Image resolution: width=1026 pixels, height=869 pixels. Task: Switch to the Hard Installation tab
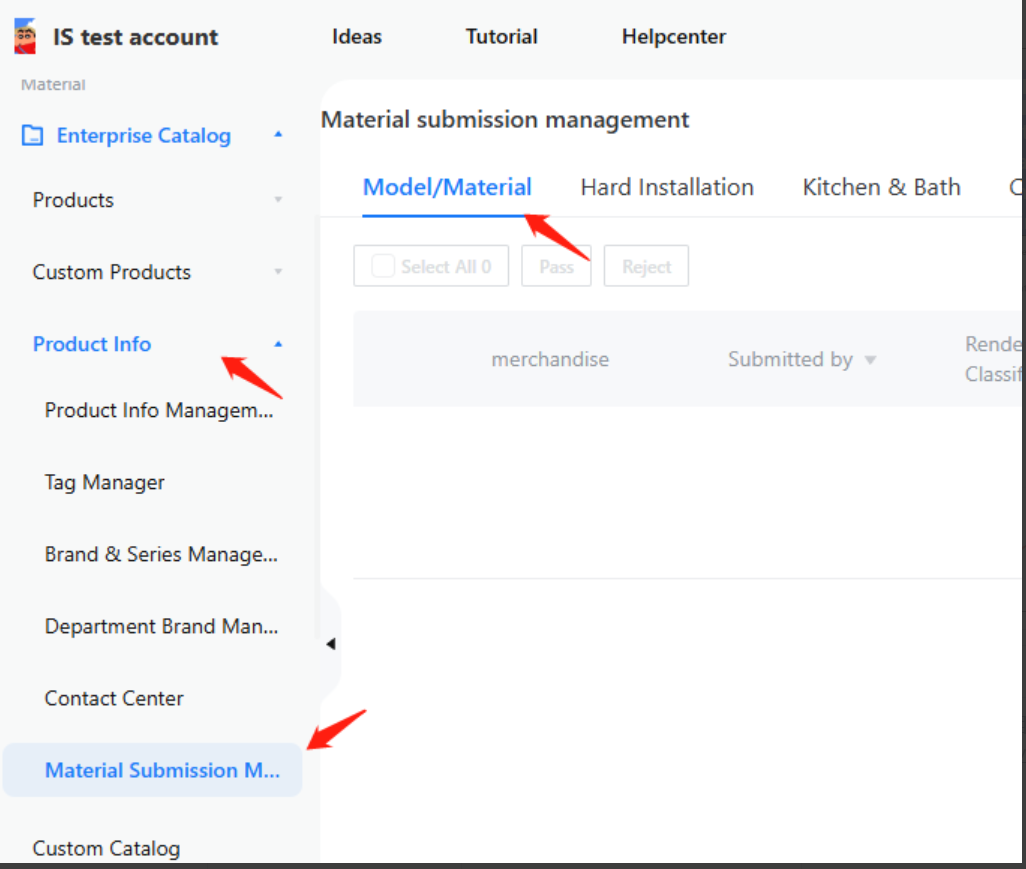[667, 187]
